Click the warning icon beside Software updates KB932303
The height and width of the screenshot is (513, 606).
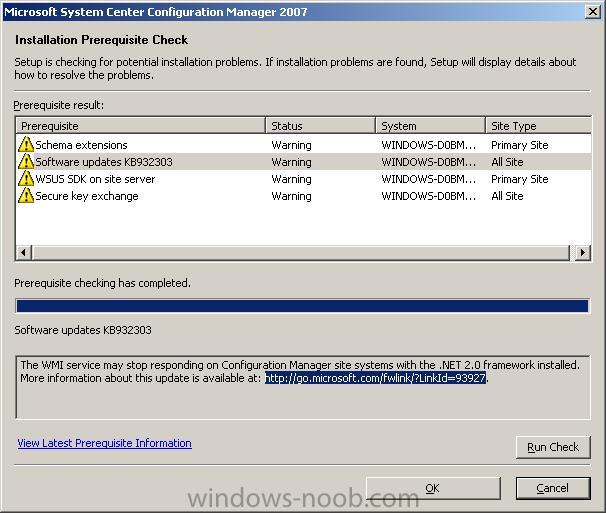click(26, 162)
